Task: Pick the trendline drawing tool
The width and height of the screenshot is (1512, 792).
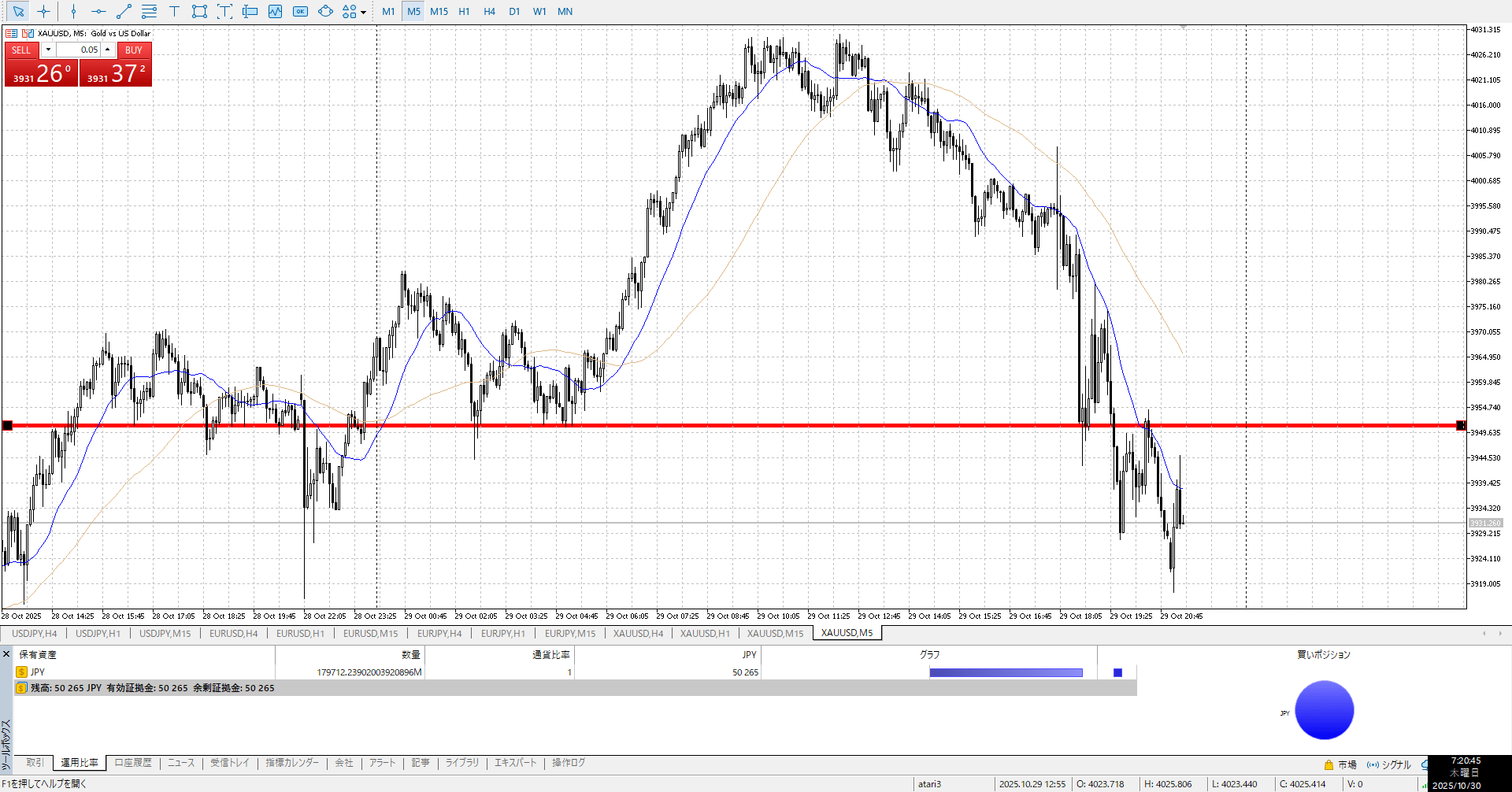Action: pyautogui.click(x=124, y=12)
